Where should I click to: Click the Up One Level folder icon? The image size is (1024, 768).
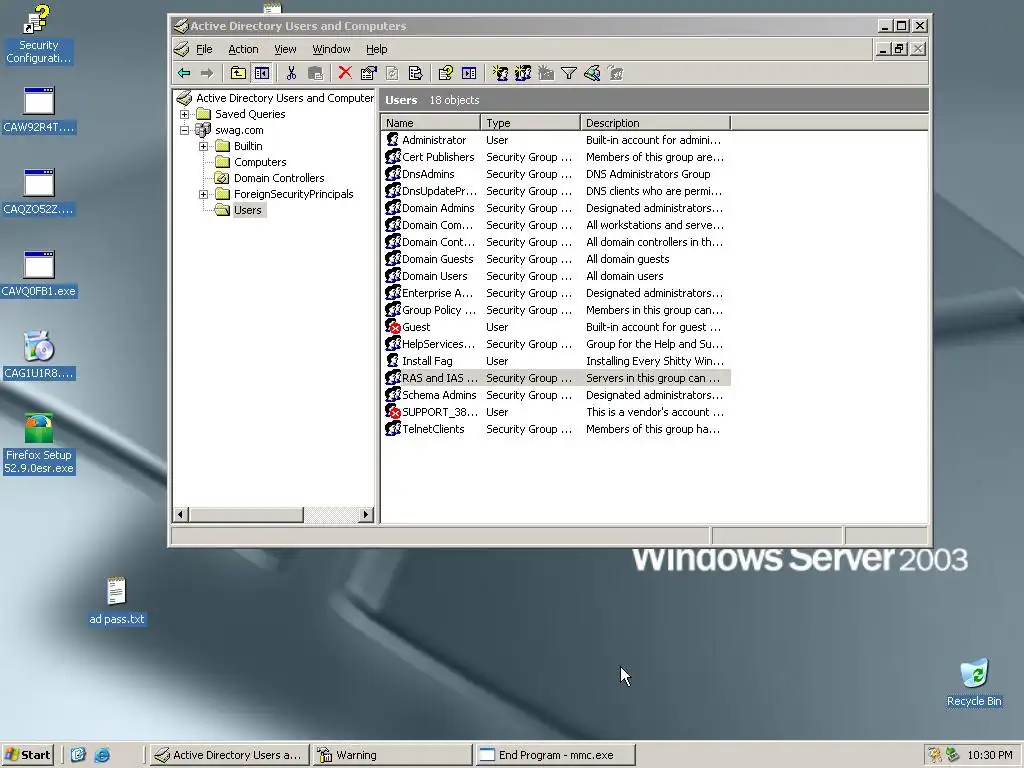[238, 73]
